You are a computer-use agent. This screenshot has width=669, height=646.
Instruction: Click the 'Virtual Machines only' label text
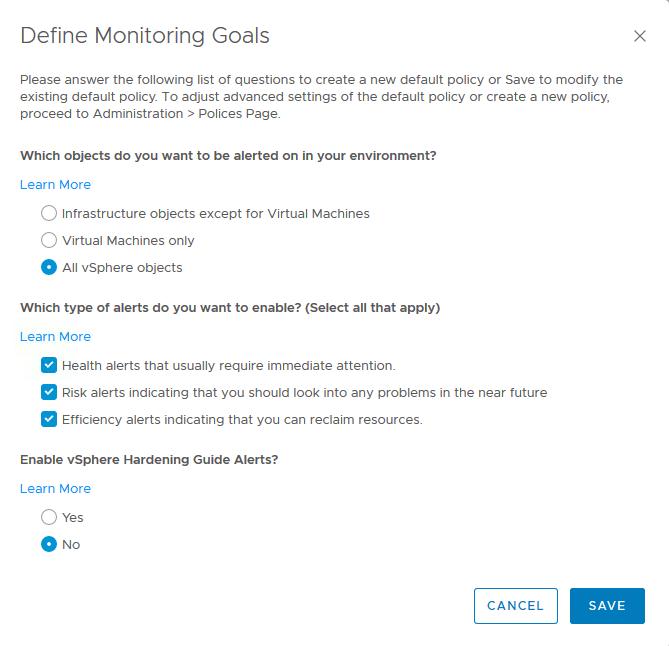coord(128,241)
